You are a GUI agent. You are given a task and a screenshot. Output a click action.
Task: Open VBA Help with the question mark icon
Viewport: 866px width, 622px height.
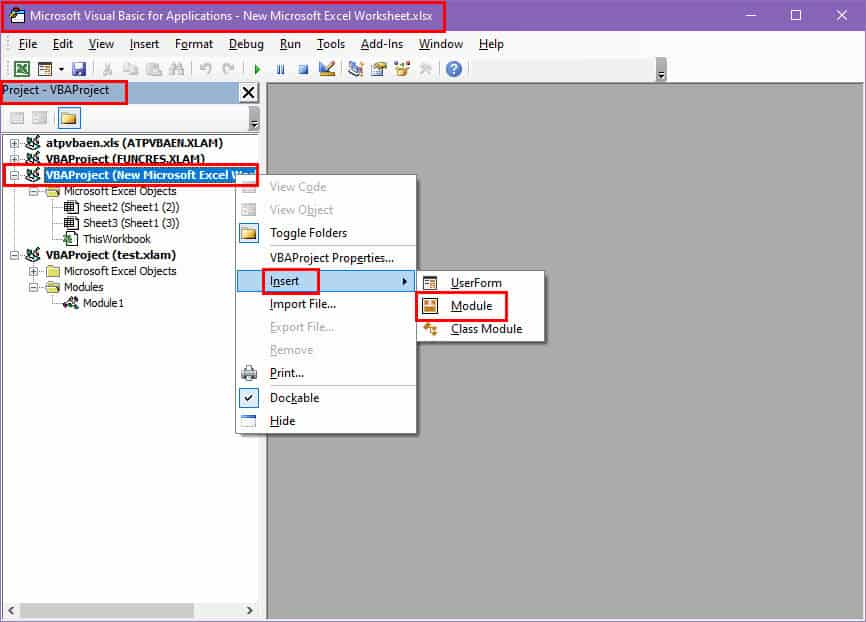tap(454, 69)
